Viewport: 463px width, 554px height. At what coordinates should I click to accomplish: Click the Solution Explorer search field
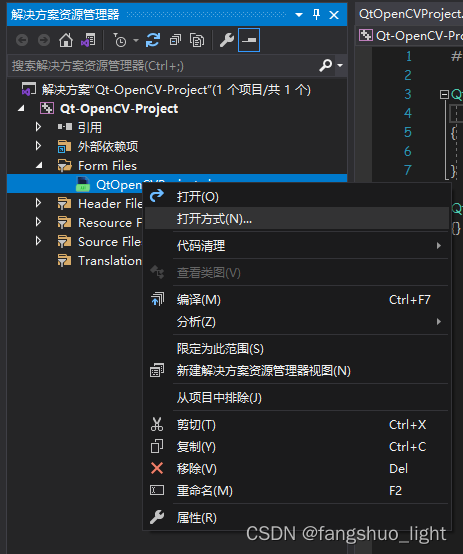tap(163, 66)
